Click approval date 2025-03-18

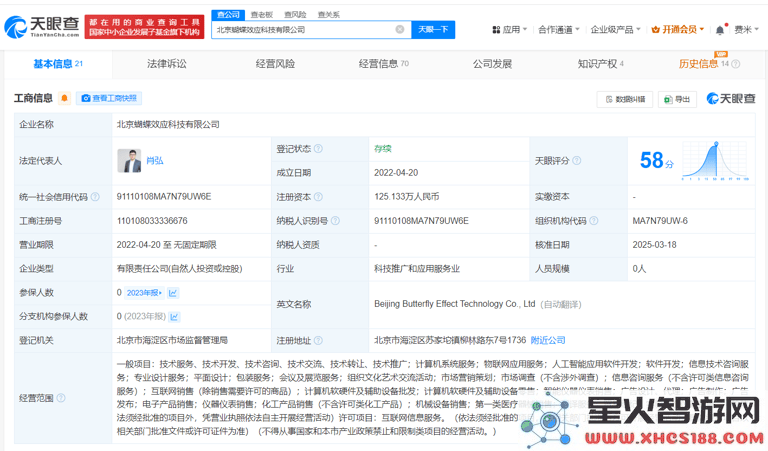654,245
